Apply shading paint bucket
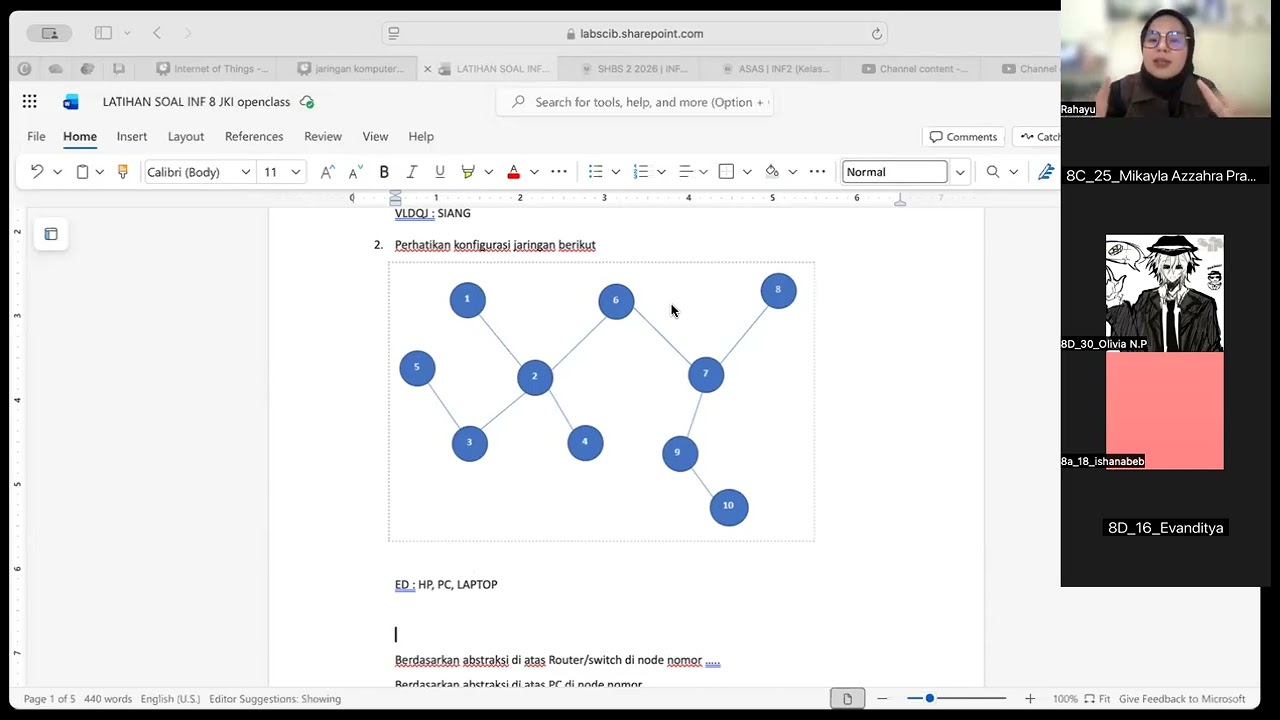The image size is (1280, 720). point(772,172)
